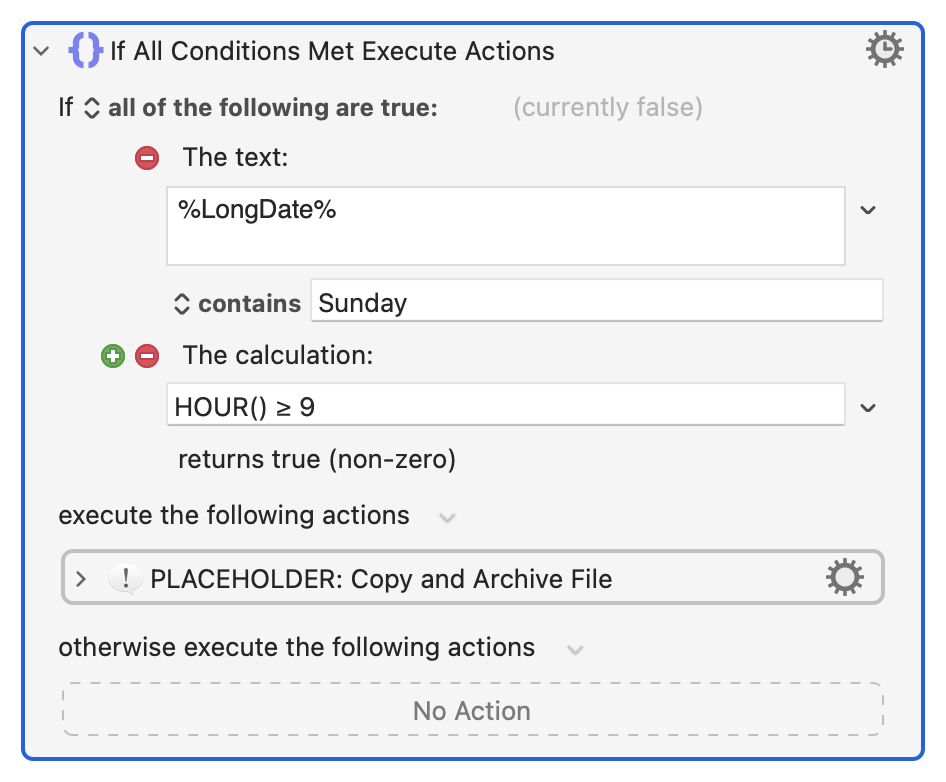Open the dropdown beside the HOUR() calculation field
The image size is (946, 782).
(x=868, y=408)
